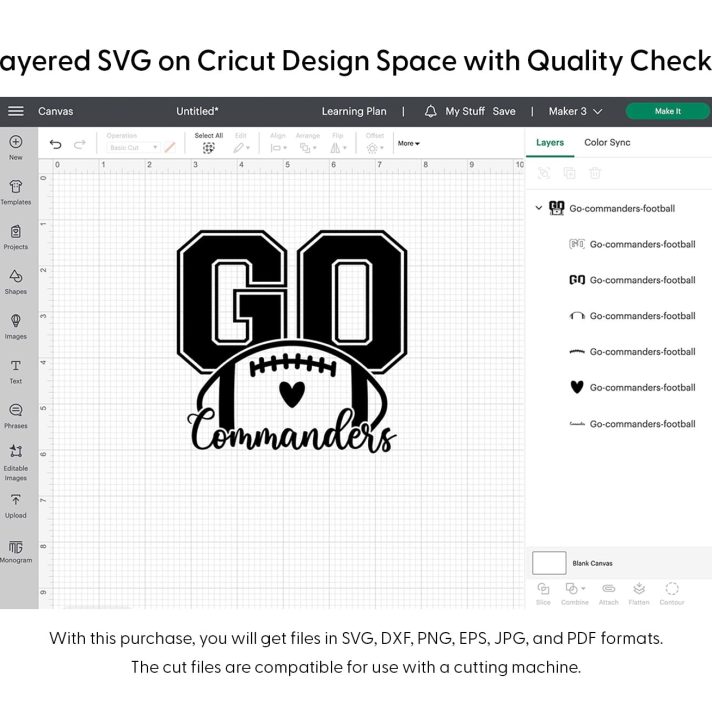Select the GO outline layer
The image size is (712, 712).
(x=632, y=244)
